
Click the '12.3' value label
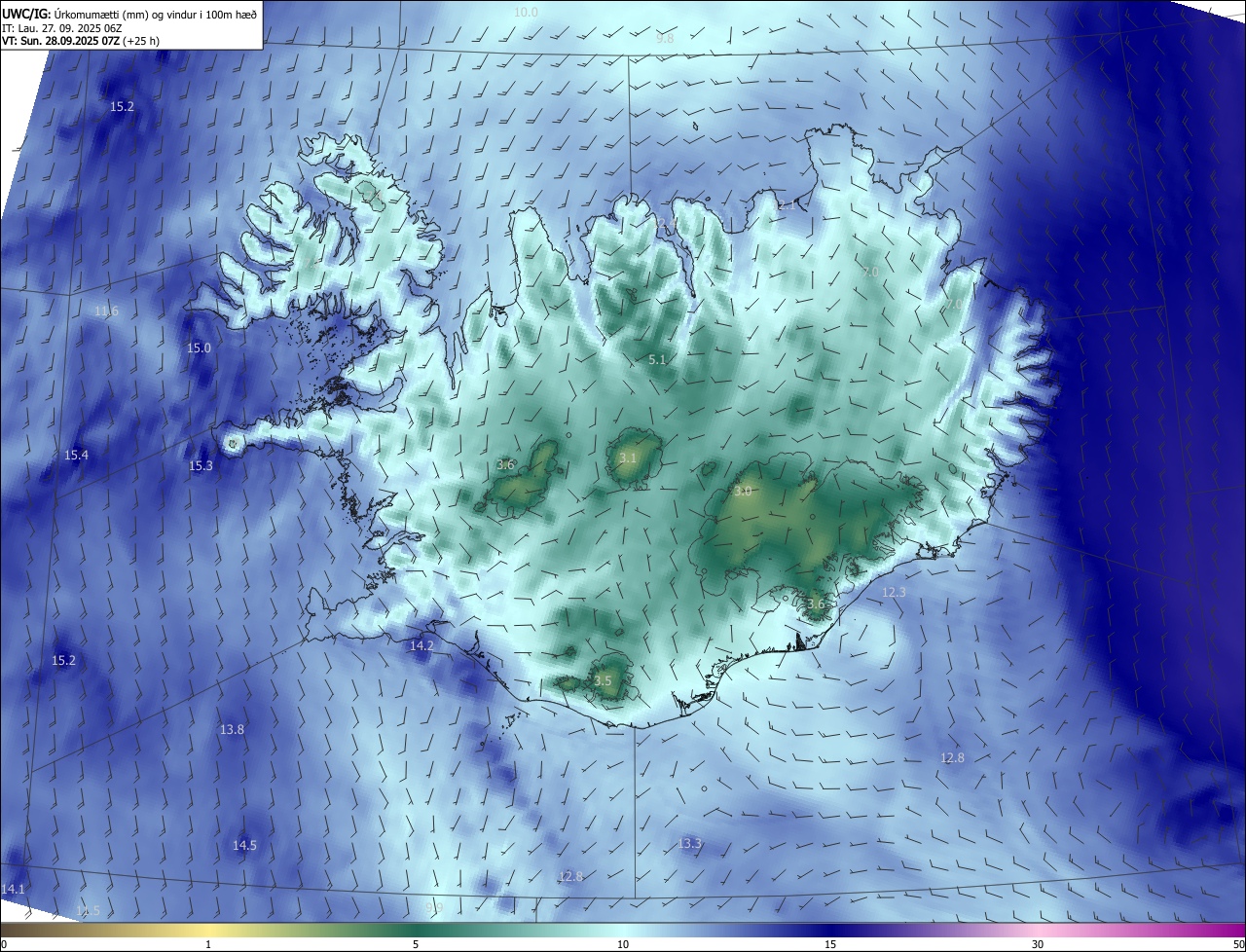coord(894,592)
